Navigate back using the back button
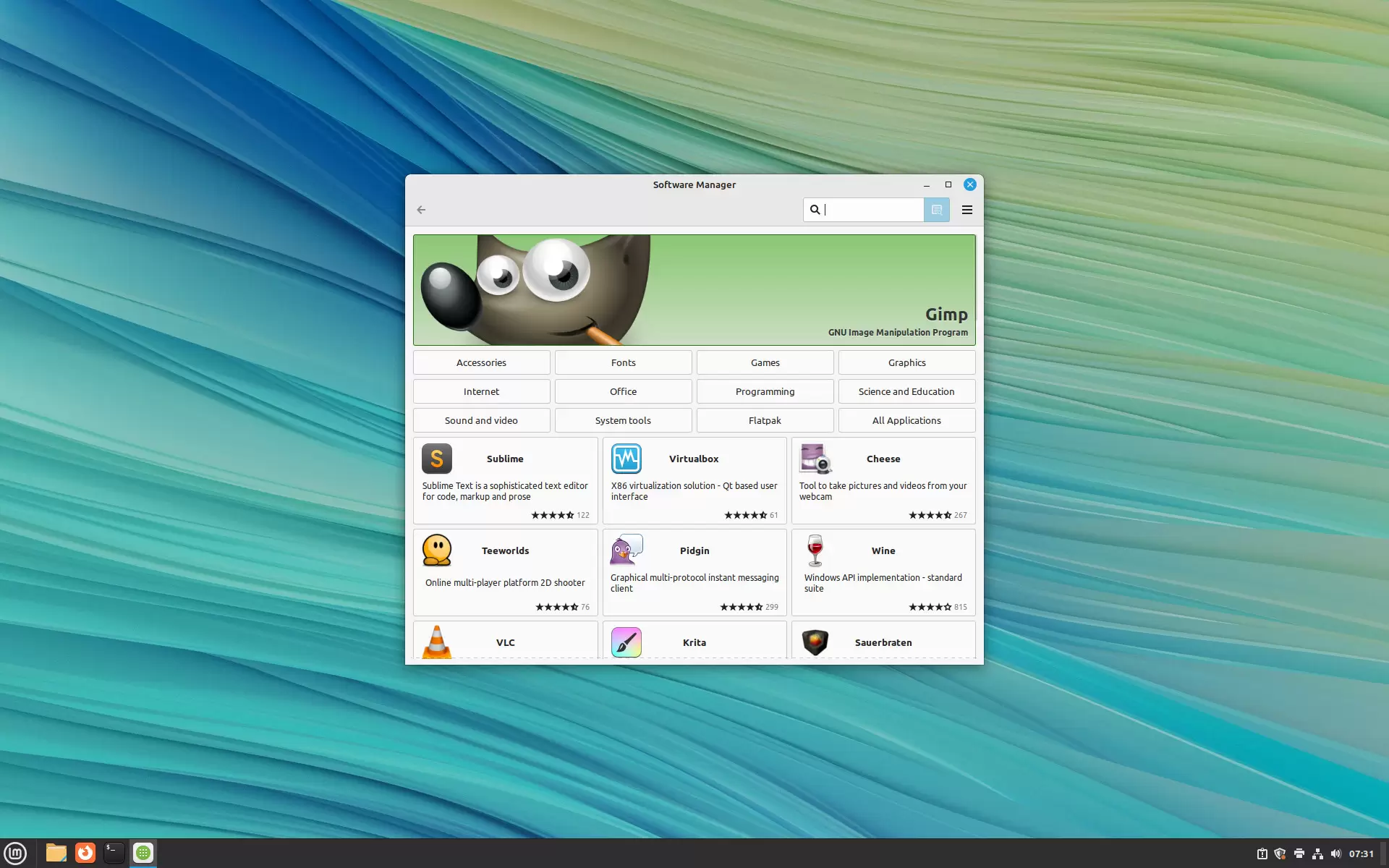Screen dimensions: 1389x868 click(x=422, y=209)
